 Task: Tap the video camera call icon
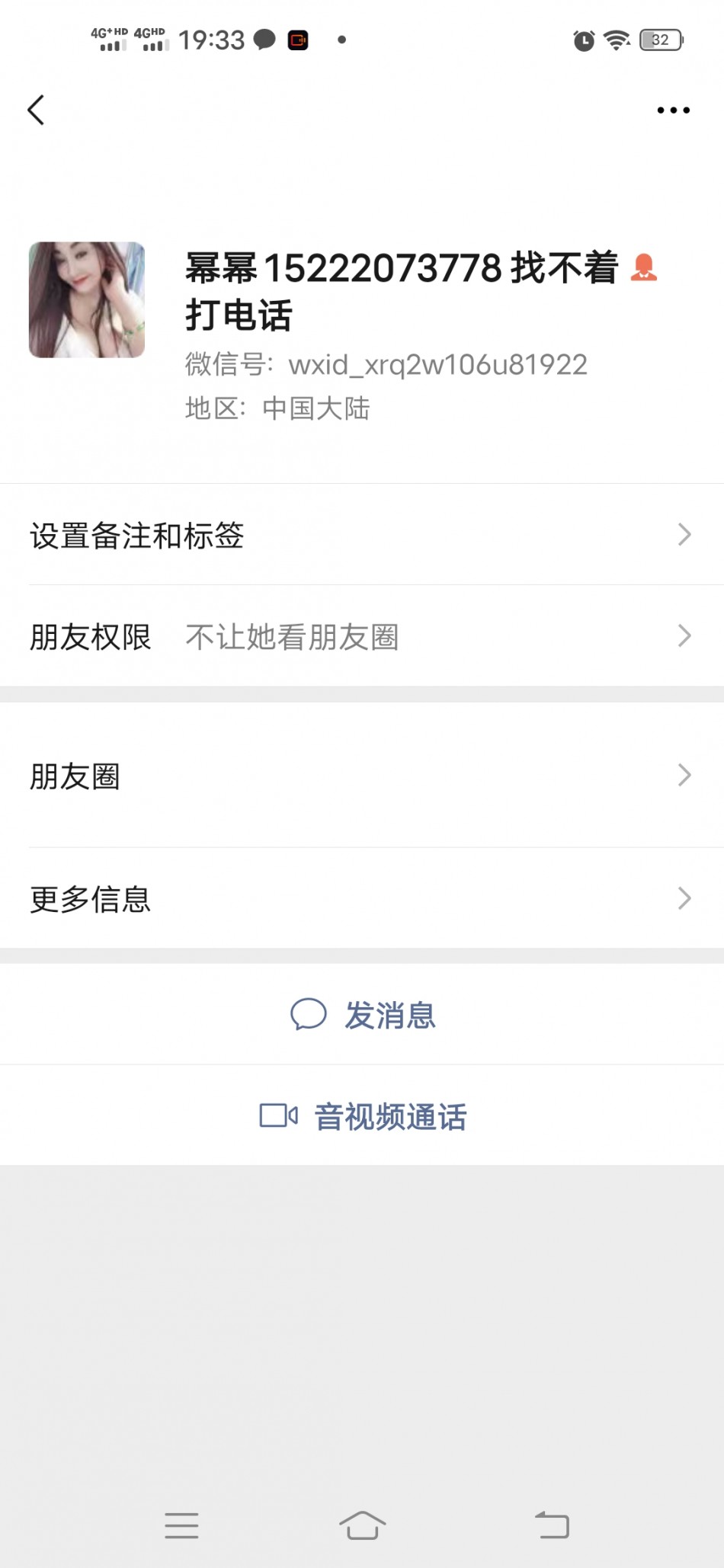pos(278,1115)
